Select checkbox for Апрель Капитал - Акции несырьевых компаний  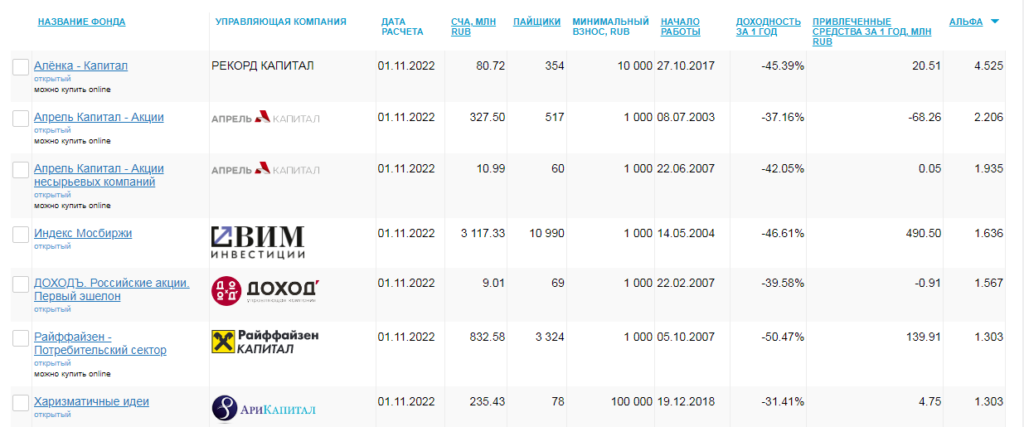[x=21, y=170]
